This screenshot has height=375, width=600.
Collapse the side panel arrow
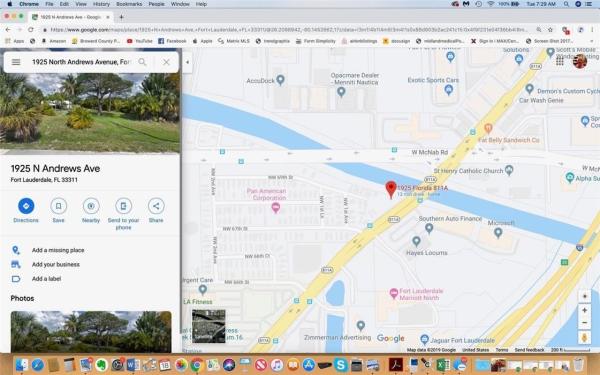[187, 62]
